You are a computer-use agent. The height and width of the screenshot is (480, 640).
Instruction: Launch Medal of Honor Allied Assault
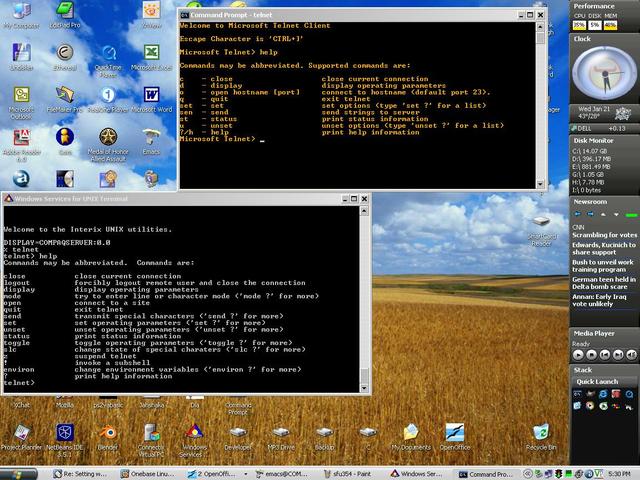pos(108,144)
